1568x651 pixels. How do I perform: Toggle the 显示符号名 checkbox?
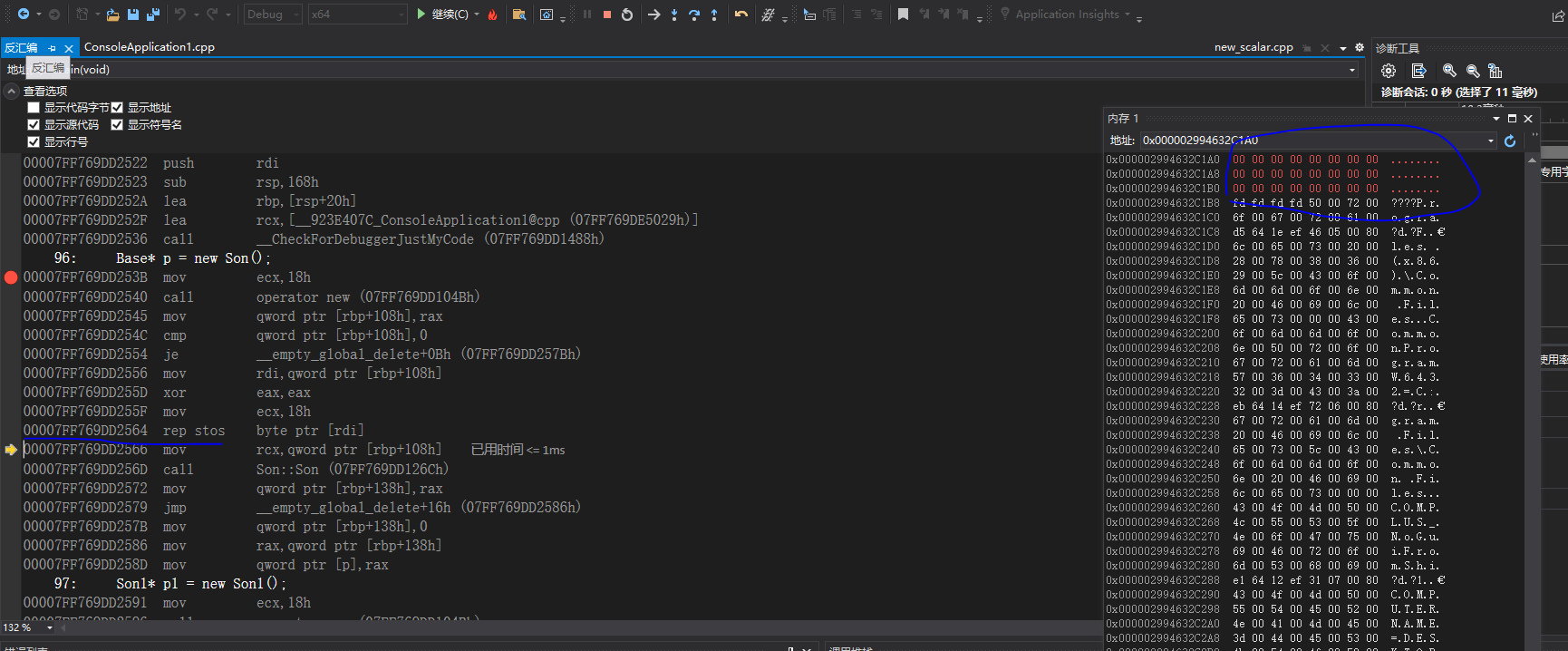(117, 125)
